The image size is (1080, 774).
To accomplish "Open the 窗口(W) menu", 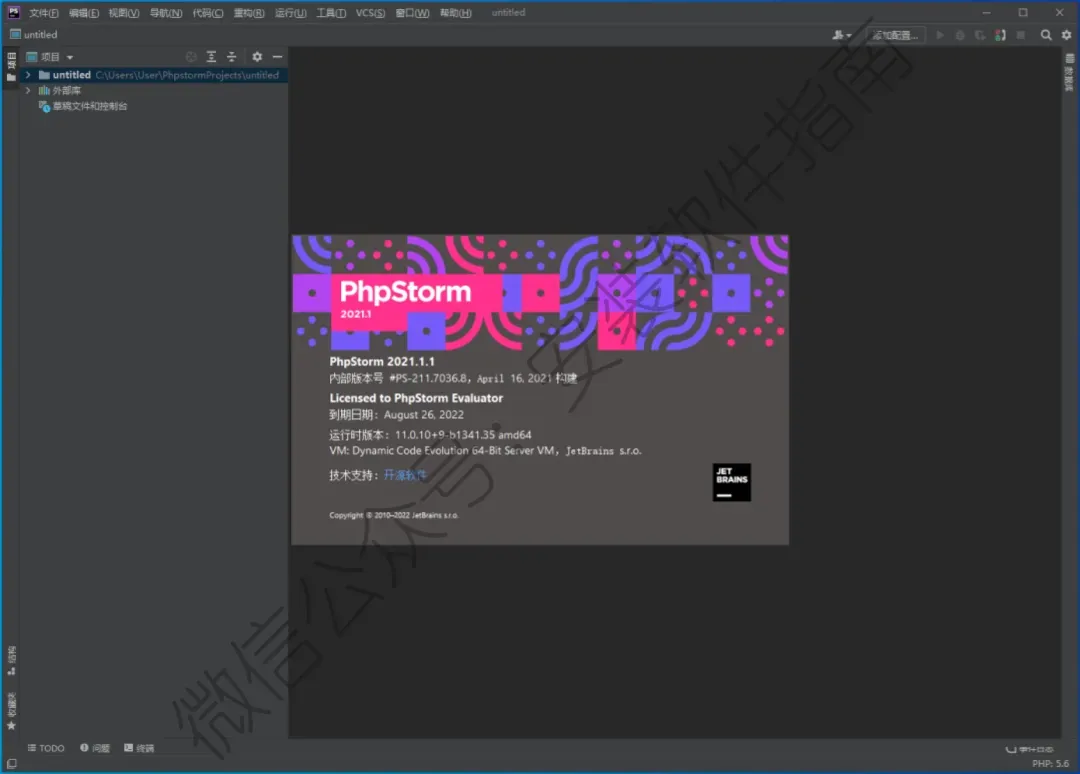I will pos(413,13).
